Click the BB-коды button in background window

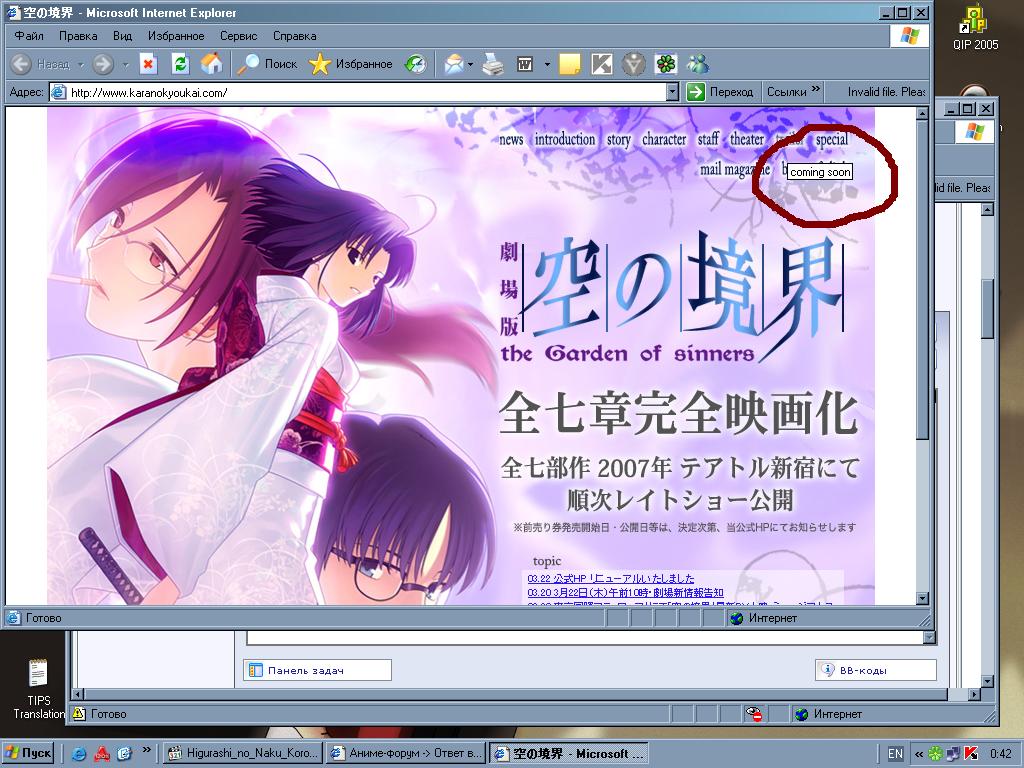pos(876,670)
